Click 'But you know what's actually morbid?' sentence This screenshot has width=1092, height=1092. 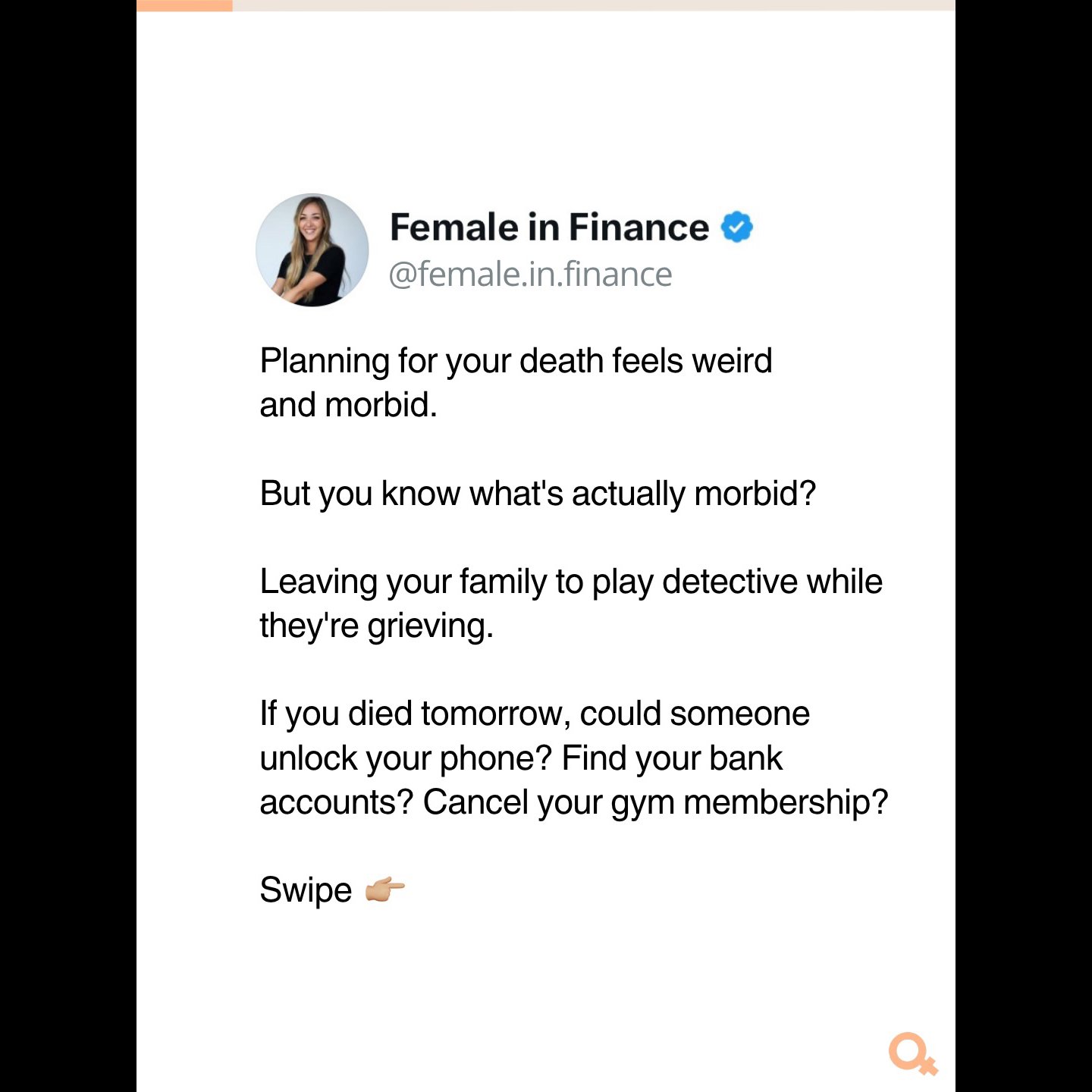[x=538, y=494]
